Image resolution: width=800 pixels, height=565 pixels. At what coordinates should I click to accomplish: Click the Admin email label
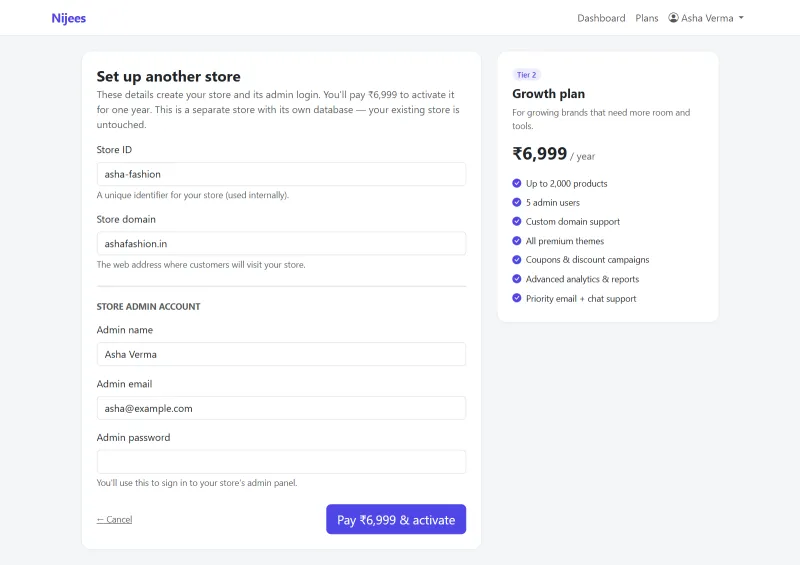[124, 384]
